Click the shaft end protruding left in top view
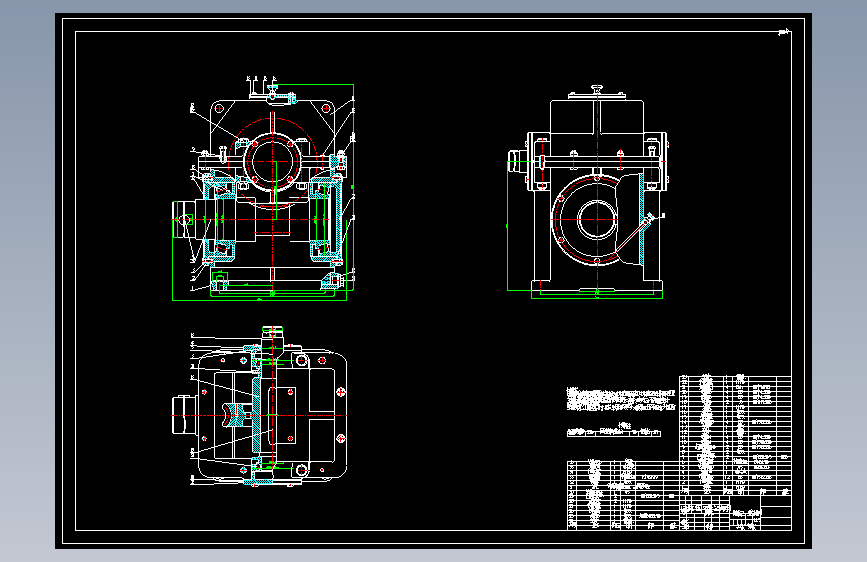 click(x=184, y=415)
